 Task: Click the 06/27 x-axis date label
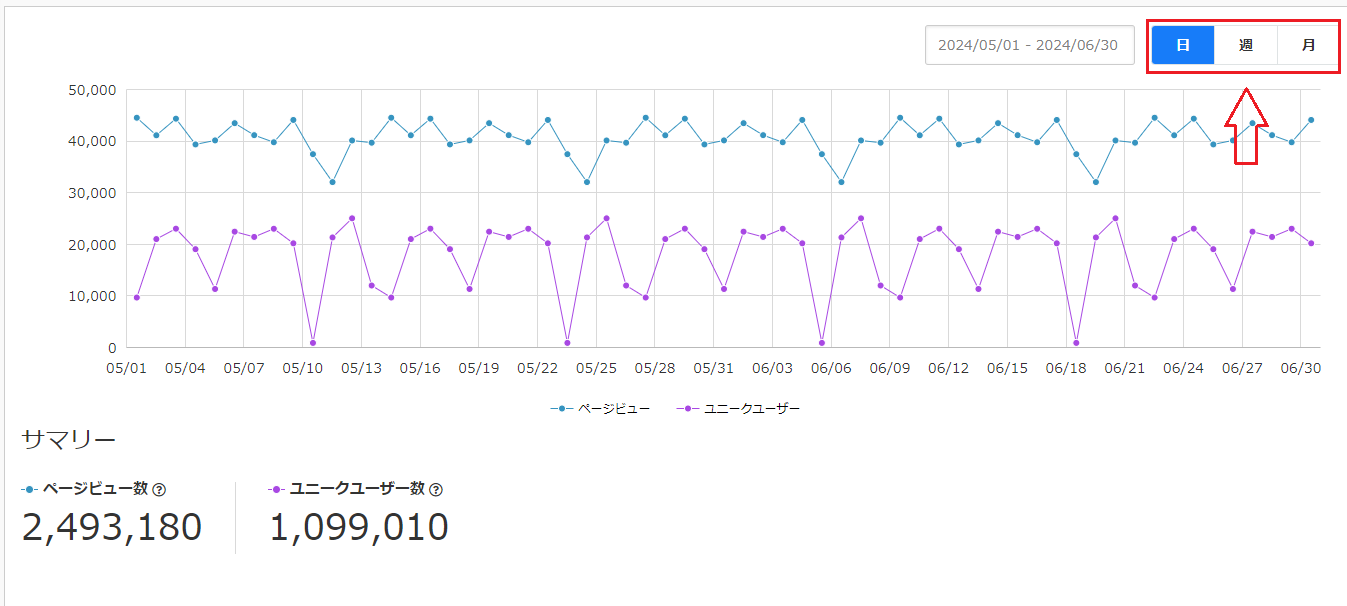pyautogui.click(x=1242, y=368)
